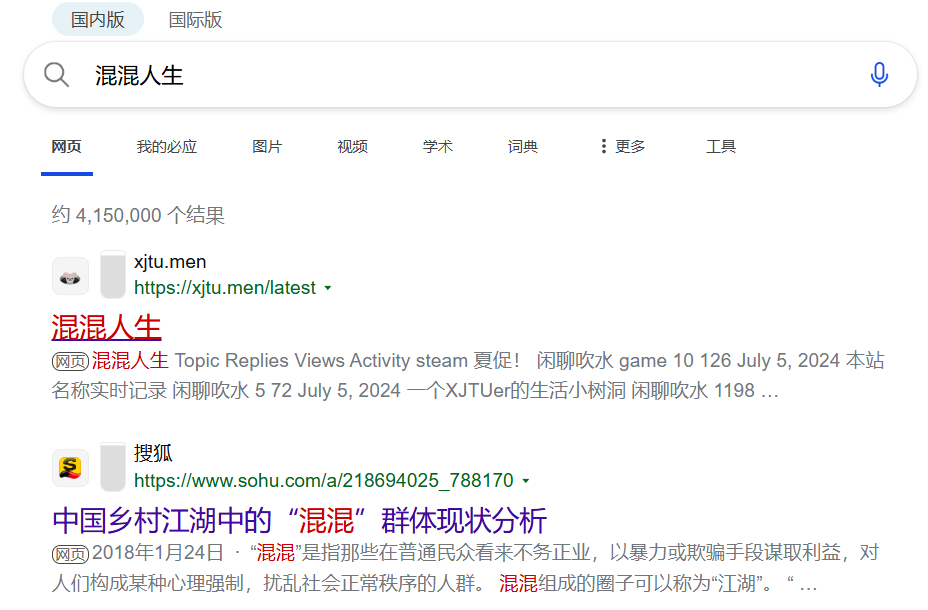Image resolution: width=928 pixels, height=610 pixels.
Task: Click the 网页 badge in xjtu.men snippet
Action: click(x=70, y=361)
